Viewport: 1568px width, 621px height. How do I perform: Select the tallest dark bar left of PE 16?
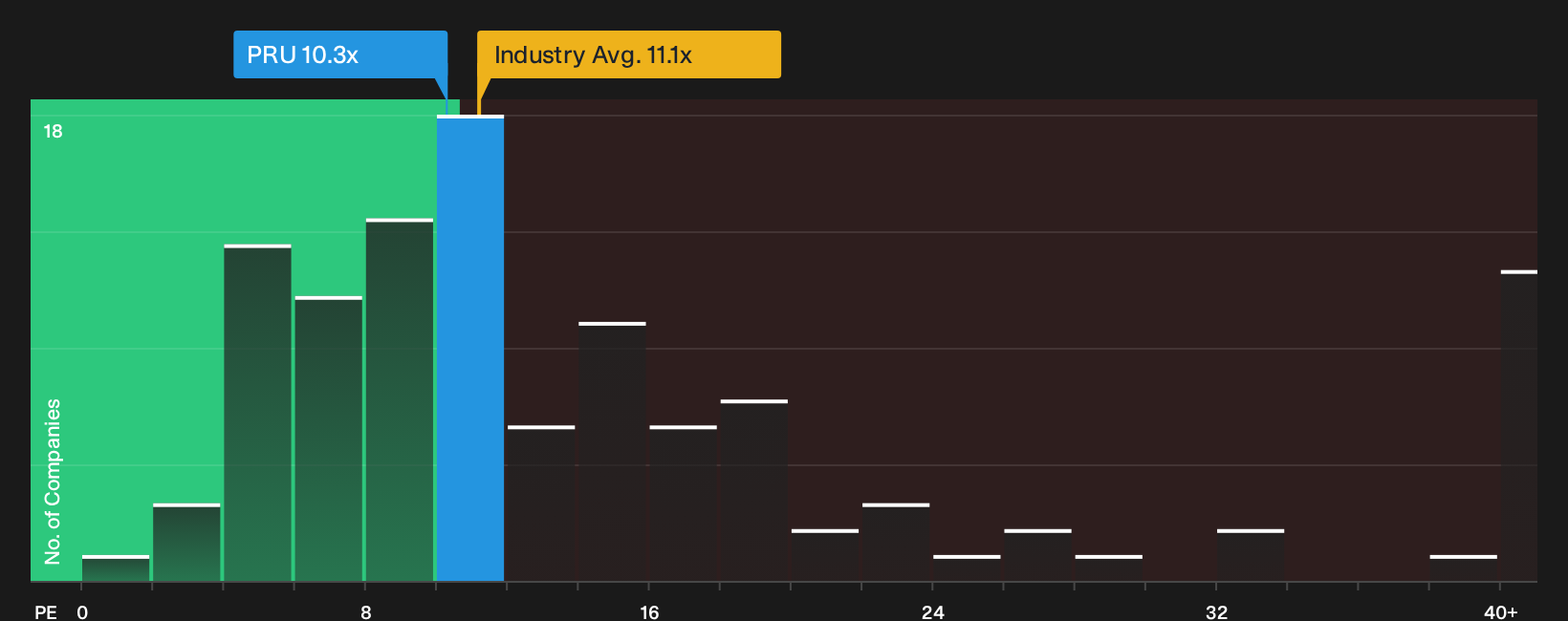coord(612,452)
